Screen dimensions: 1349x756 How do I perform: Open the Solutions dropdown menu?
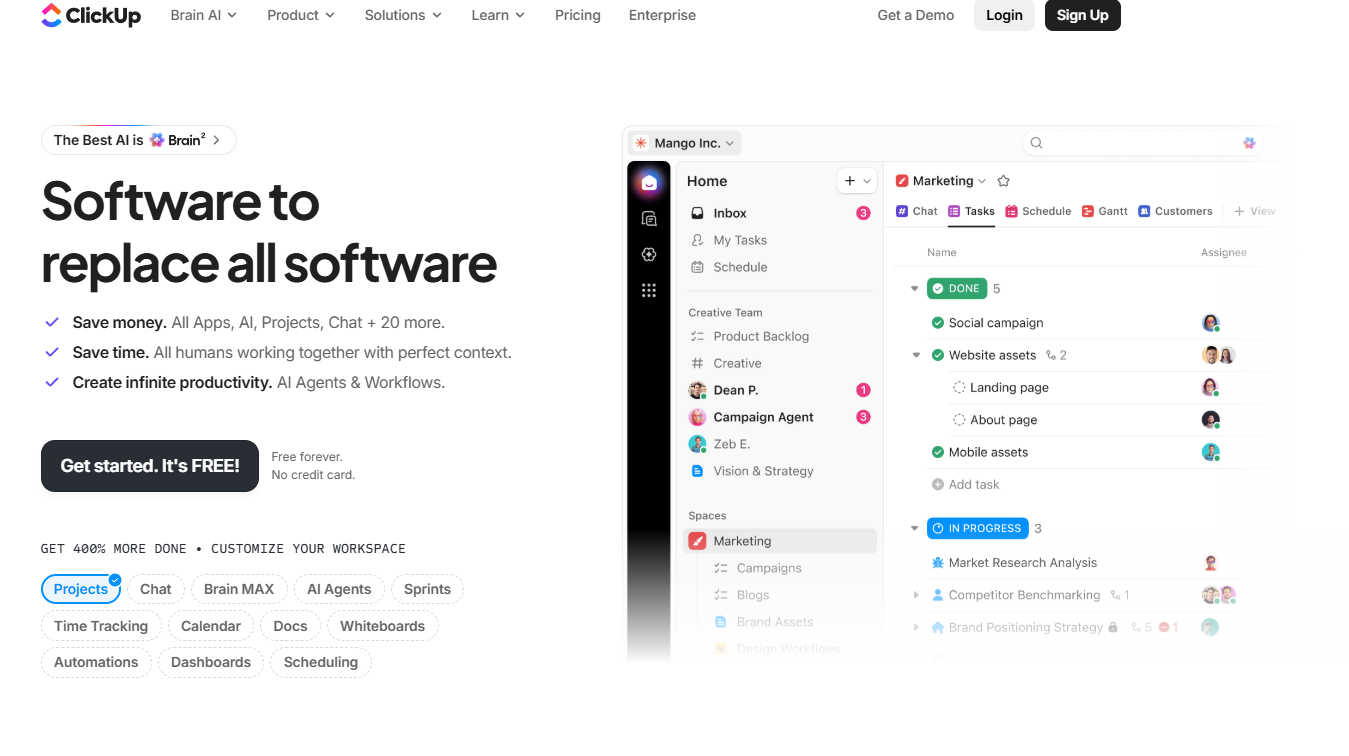click(x=402, y=15)
